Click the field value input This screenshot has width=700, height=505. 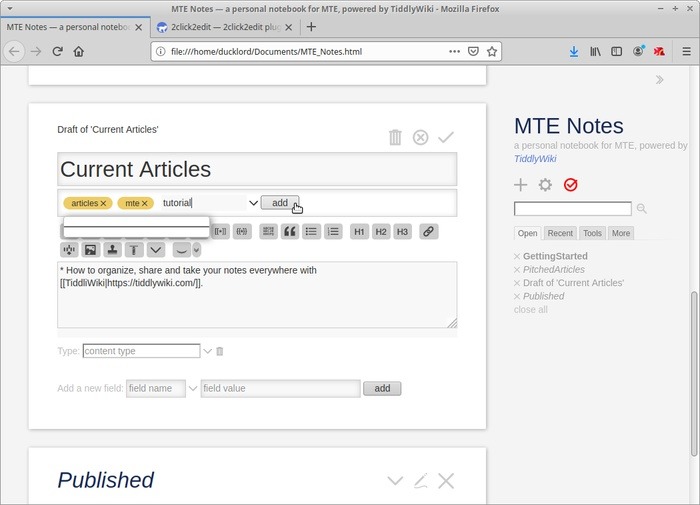click(280, 388)
